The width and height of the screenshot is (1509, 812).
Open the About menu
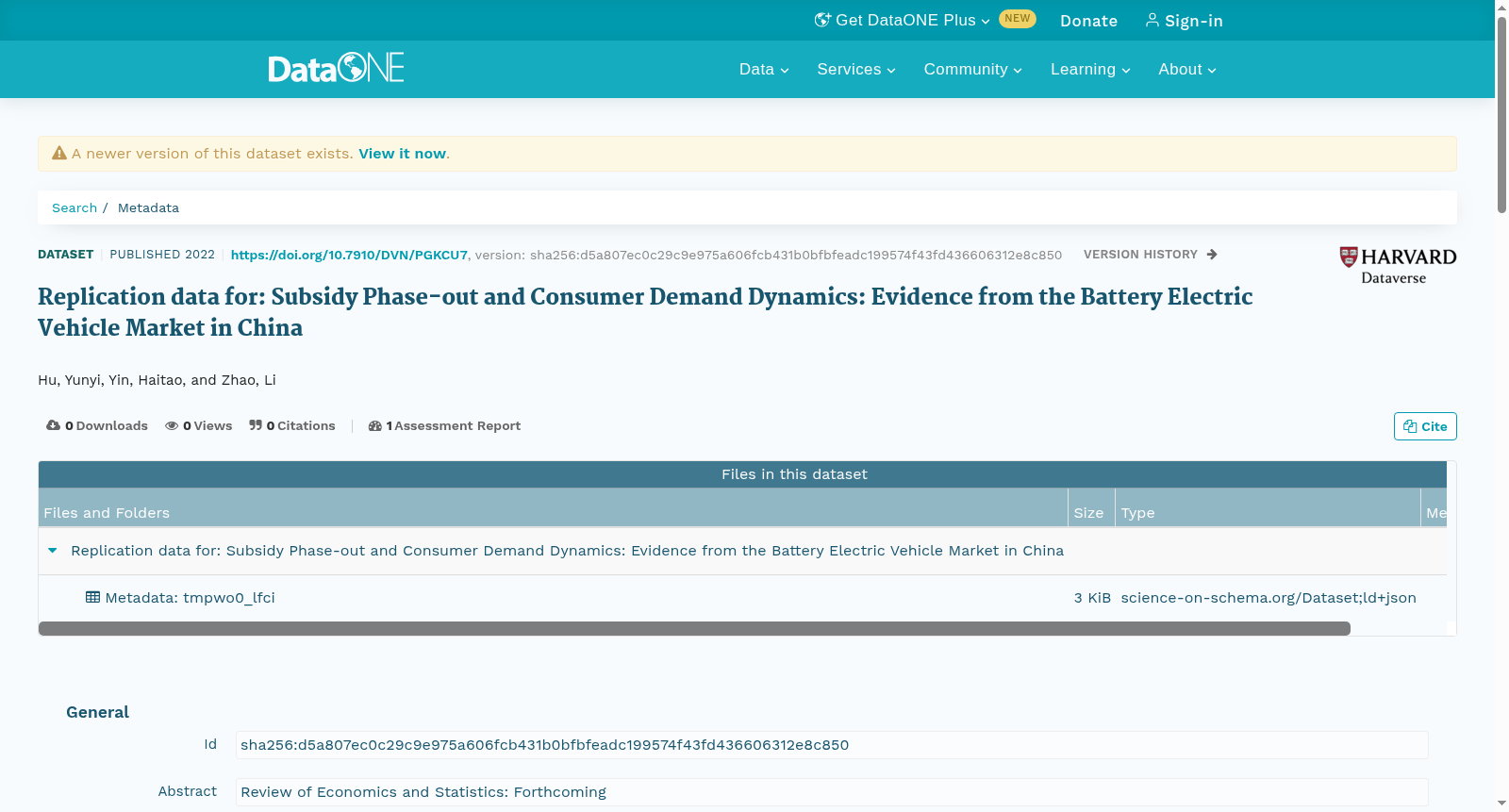pos(1187,69)
